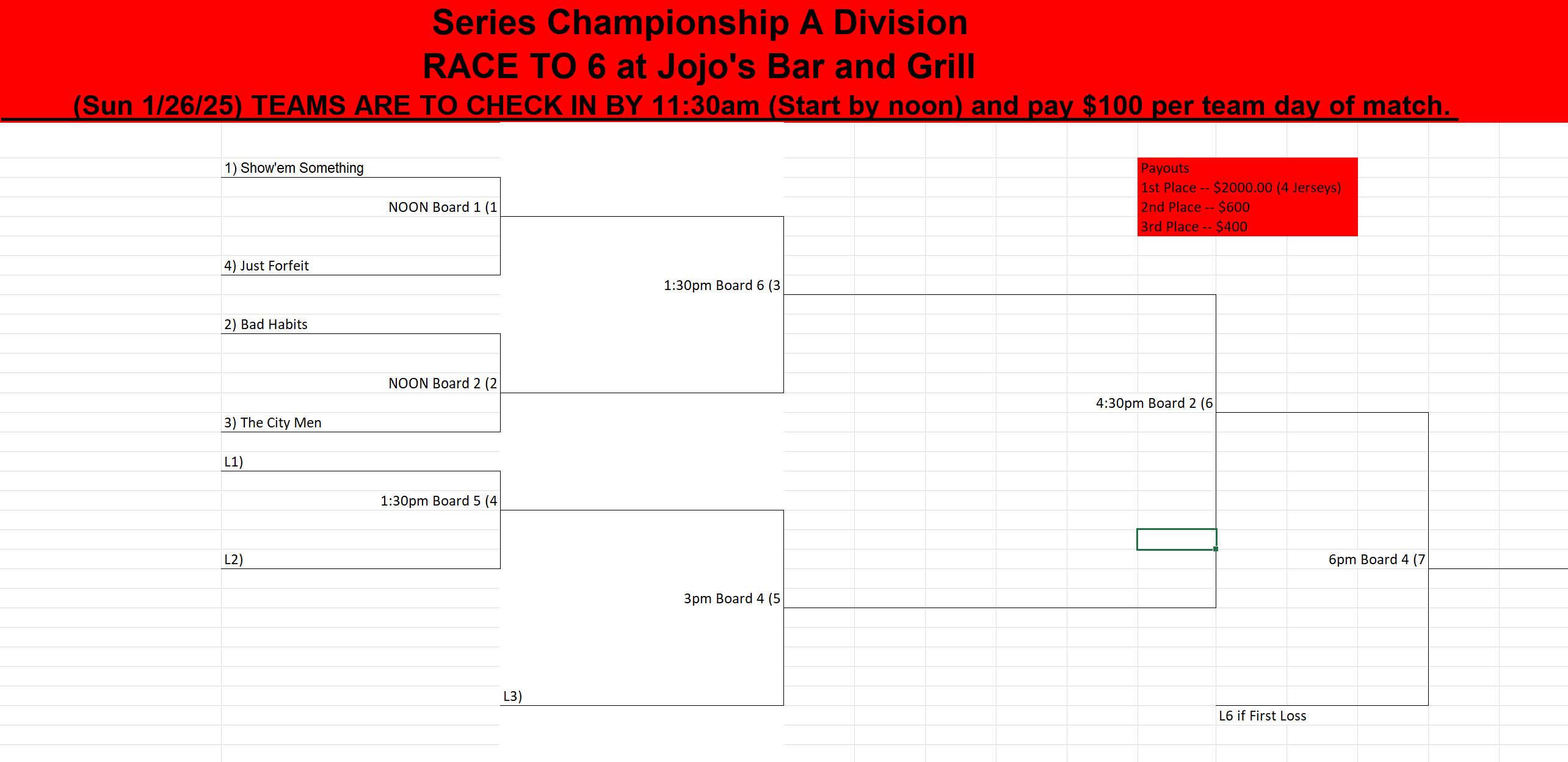The width and height of the screenshot is (1568, 762).
Task: Select the 'L6 if First Loss' cell
Action: coord(1263,716)
